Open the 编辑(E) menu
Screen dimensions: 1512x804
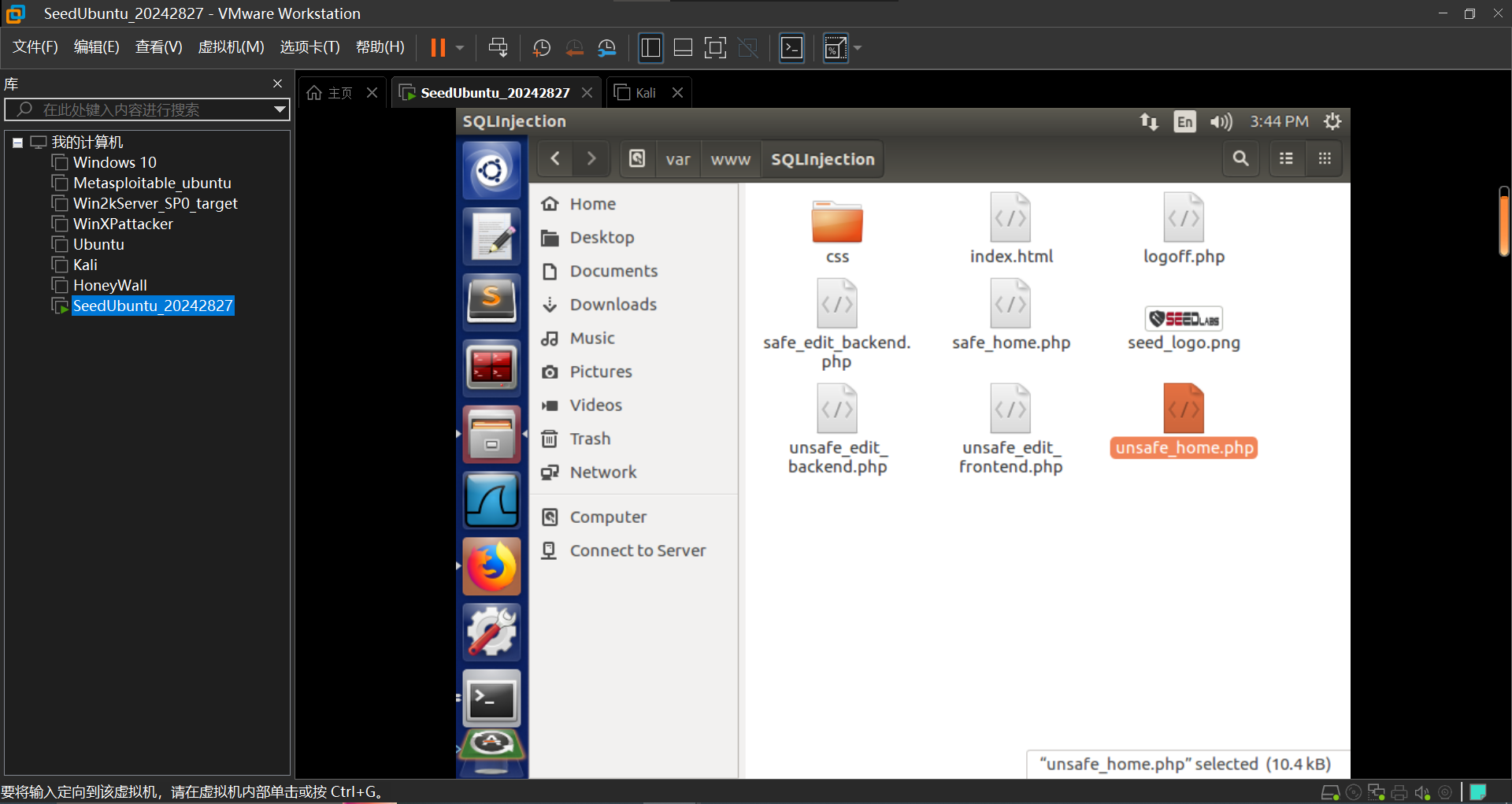pos(96,47)
